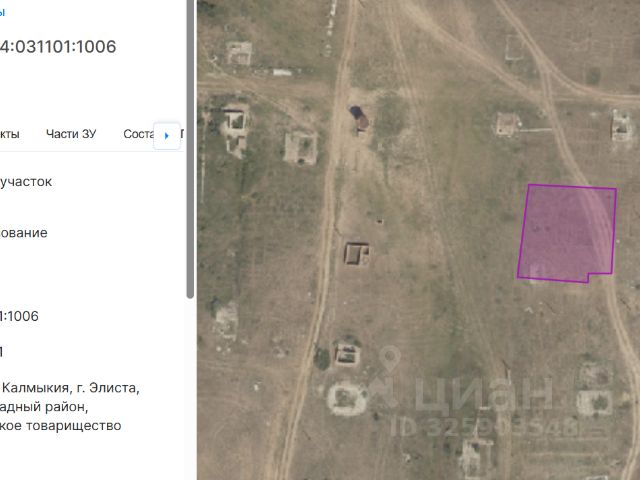
Task: Follow the blue link above the heading
Action: pyautogui.click(x=2, y=12)
